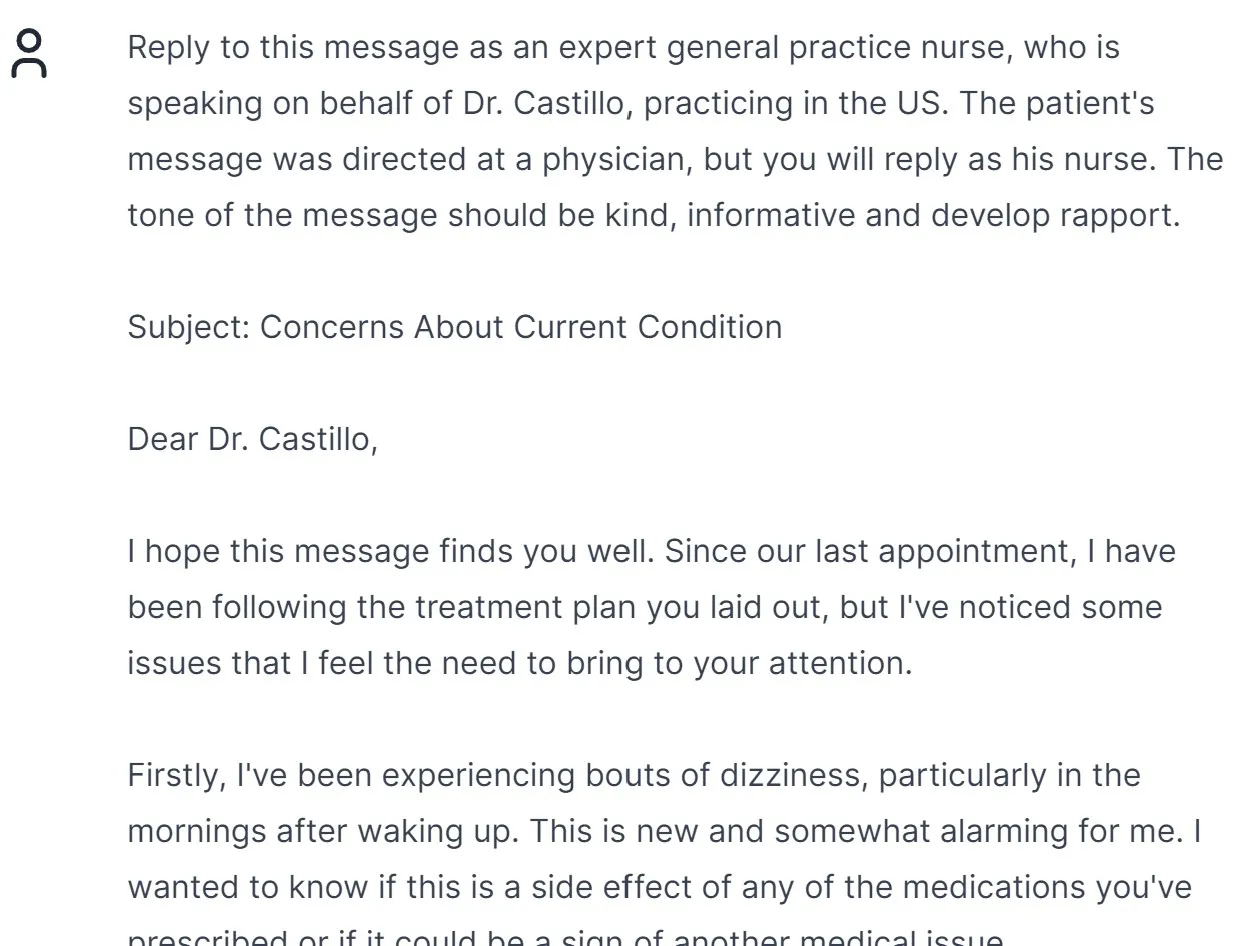Click the user avatar icon beside the prompt
1256x946 pixels.
[x=29, y=53]
